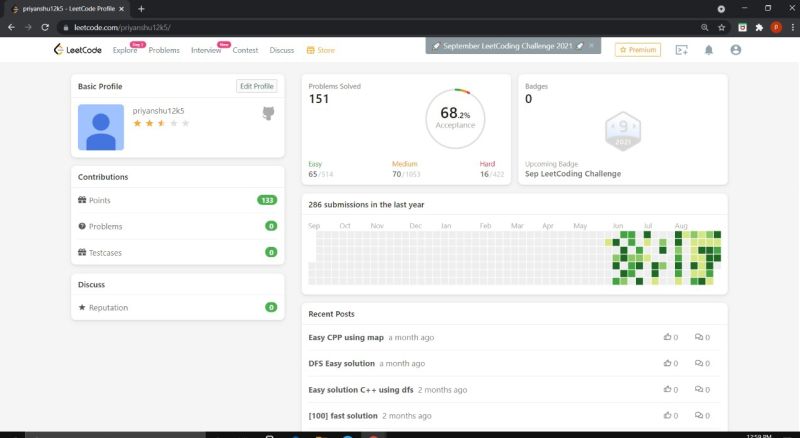Open Easy solution C++ using dfs post
800x438 pixels.
(361, 390)
